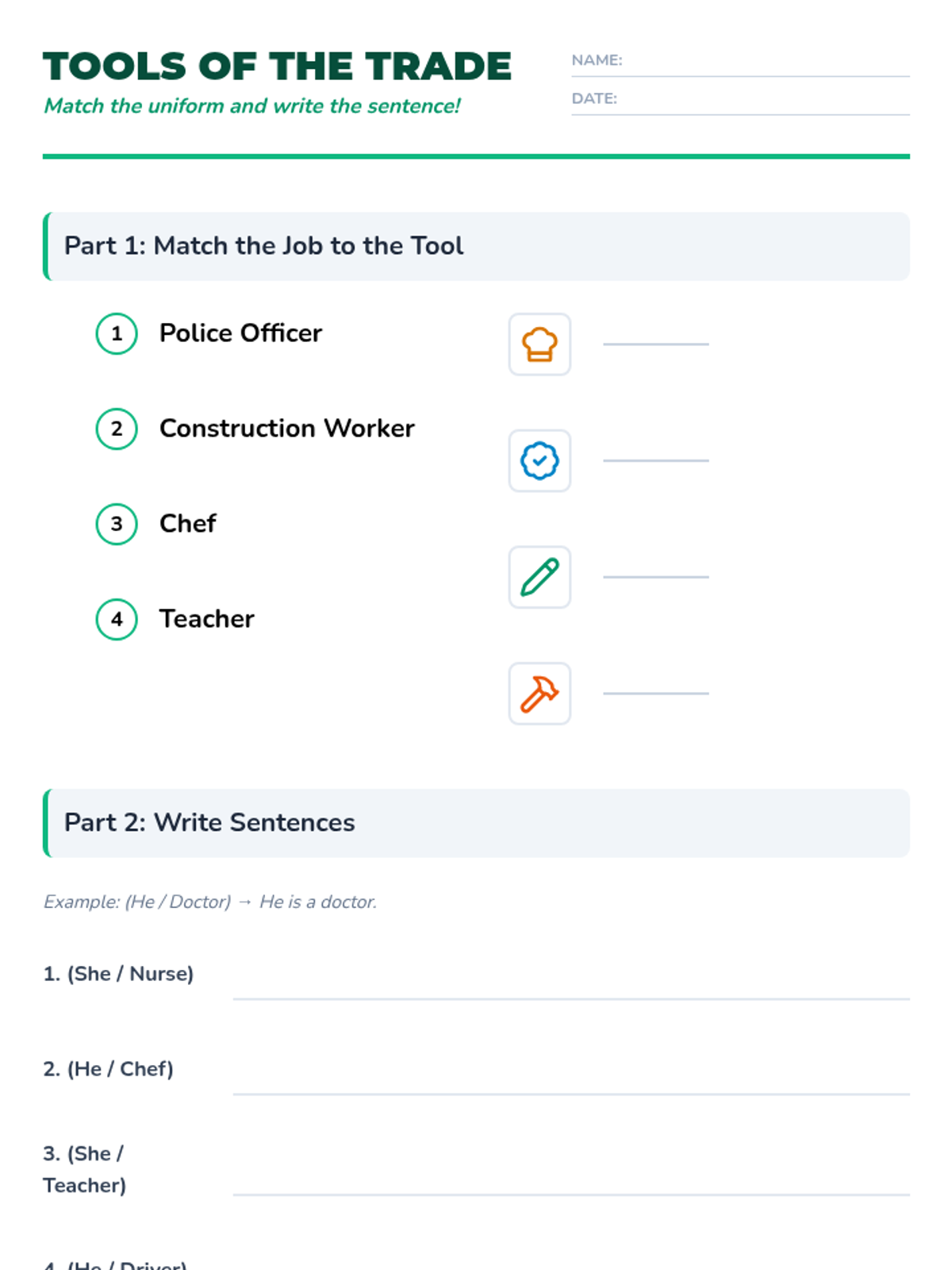Click the numbered circle 1 beside Police Officer
This screenshot has height=1270, width=952.
[117, 333]
